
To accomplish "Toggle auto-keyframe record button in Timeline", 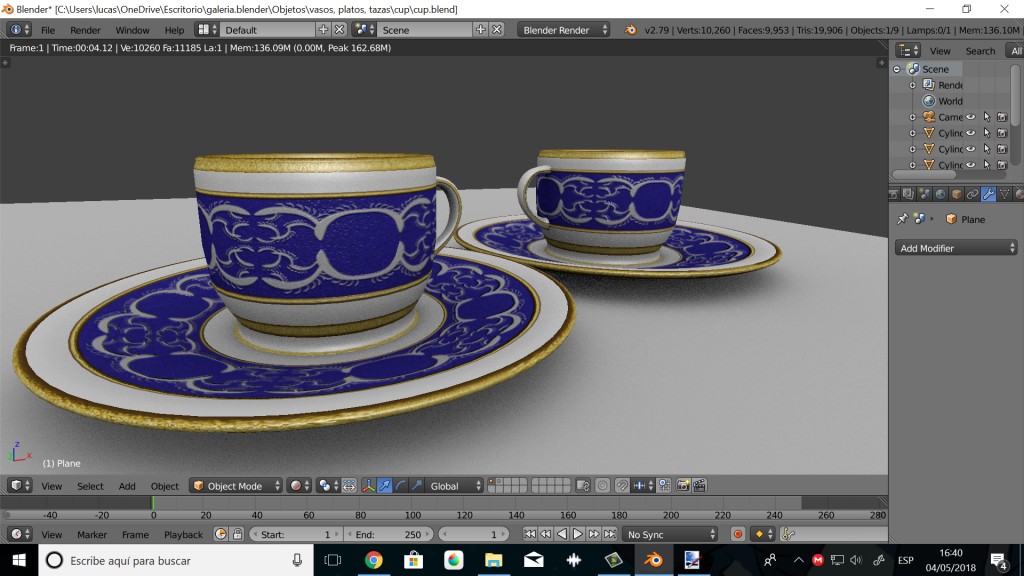I will coord(739,535).
